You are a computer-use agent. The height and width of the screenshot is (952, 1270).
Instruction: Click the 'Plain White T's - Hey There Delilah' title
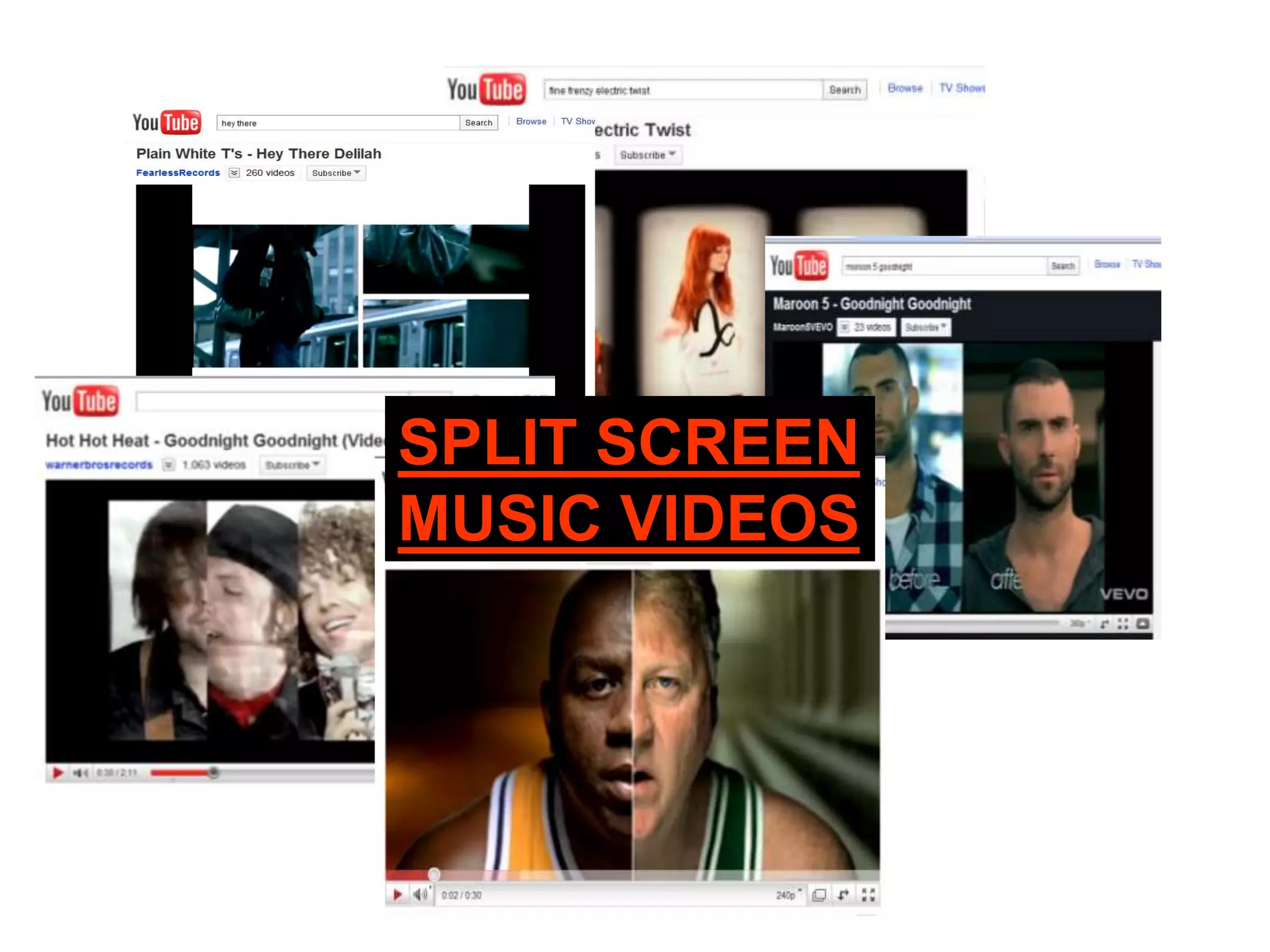(x=259, y=154)
